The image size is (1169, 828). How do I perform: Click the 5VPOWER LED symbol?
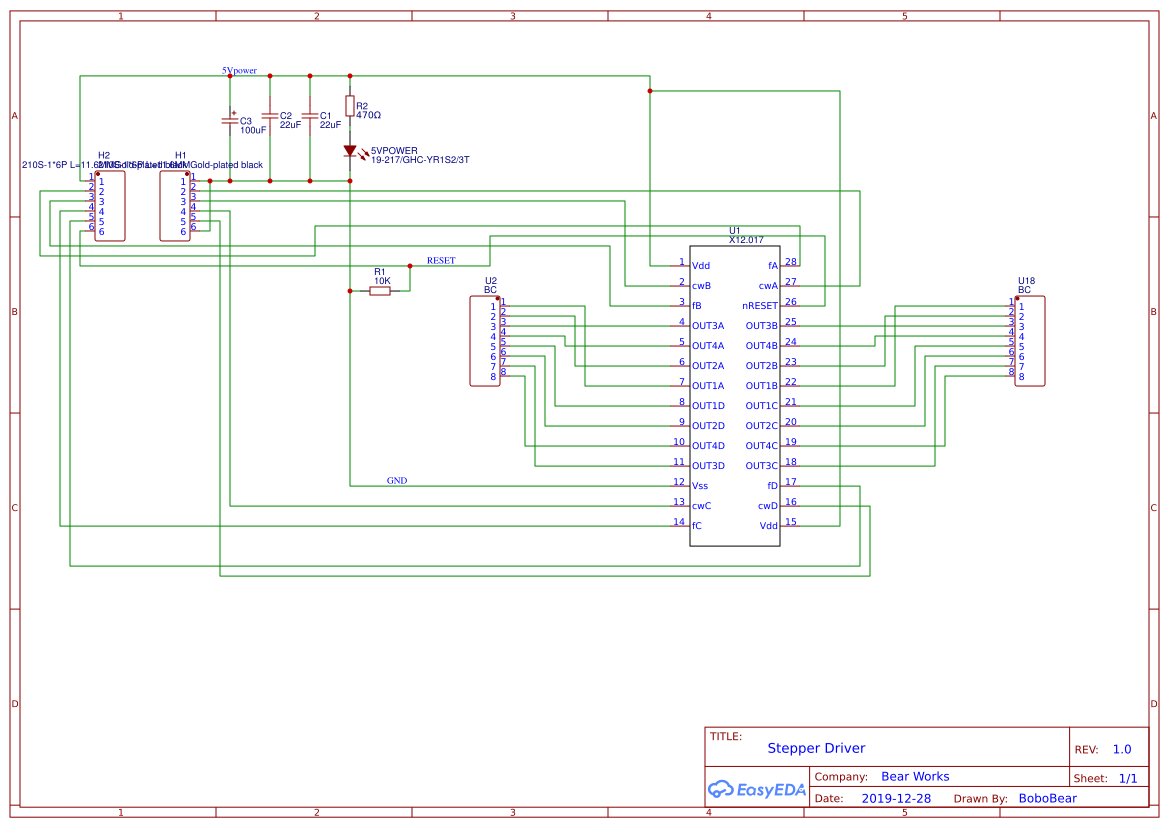(350, 151)
